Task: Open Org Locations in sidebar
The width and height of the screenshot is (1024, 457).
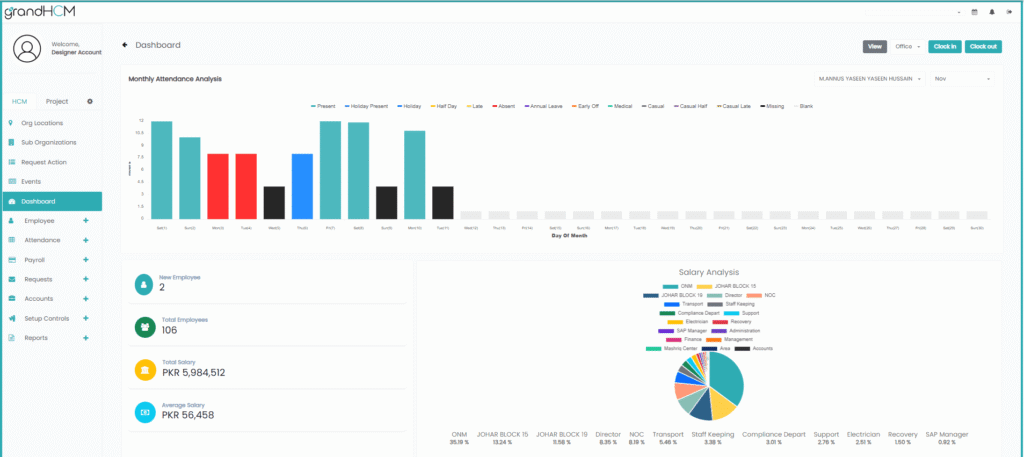Action: [x=42, y=123]
